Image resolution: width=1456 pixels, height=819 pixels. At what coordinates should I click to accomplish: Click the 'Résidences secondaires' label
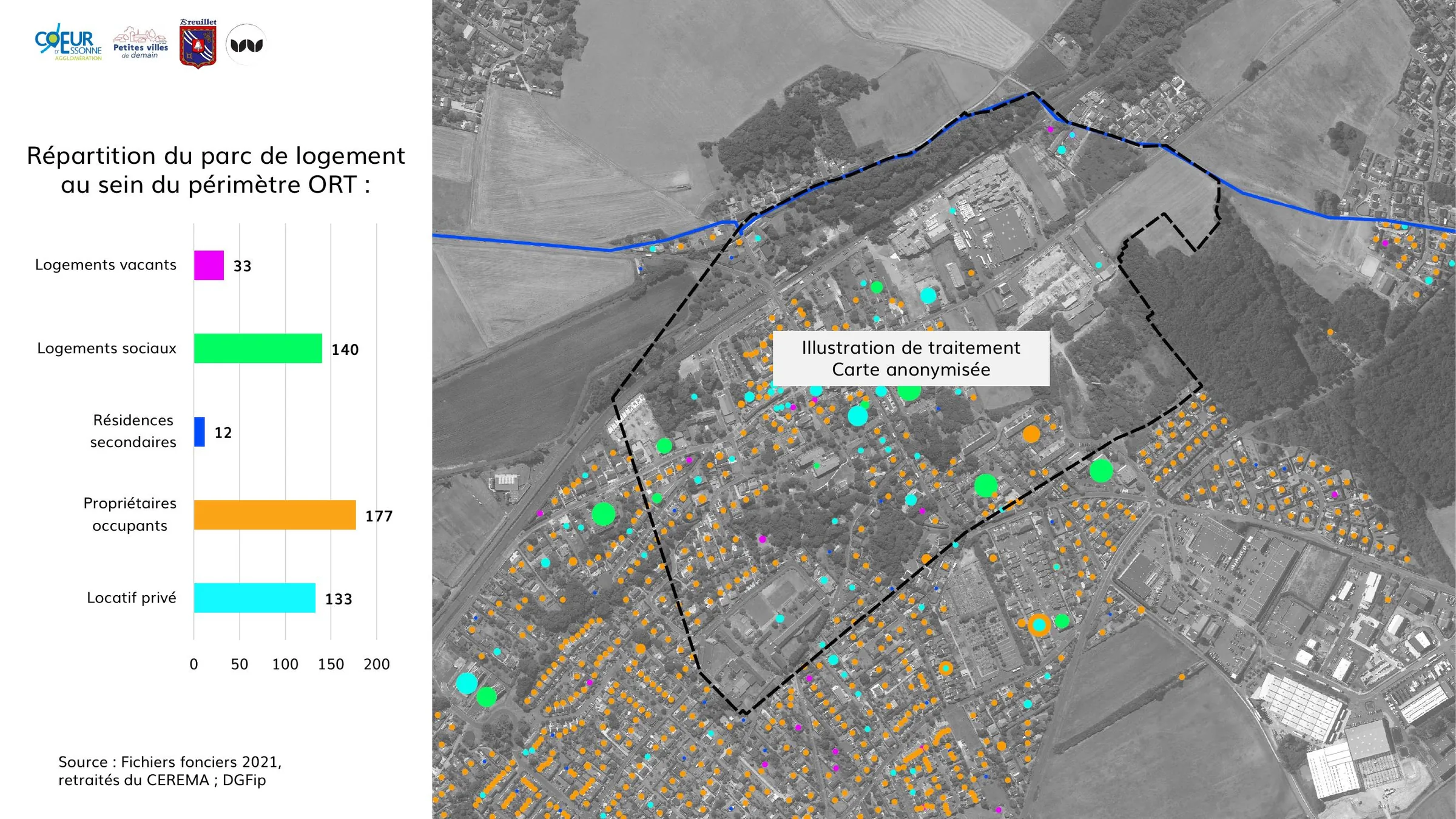point(133,431)
